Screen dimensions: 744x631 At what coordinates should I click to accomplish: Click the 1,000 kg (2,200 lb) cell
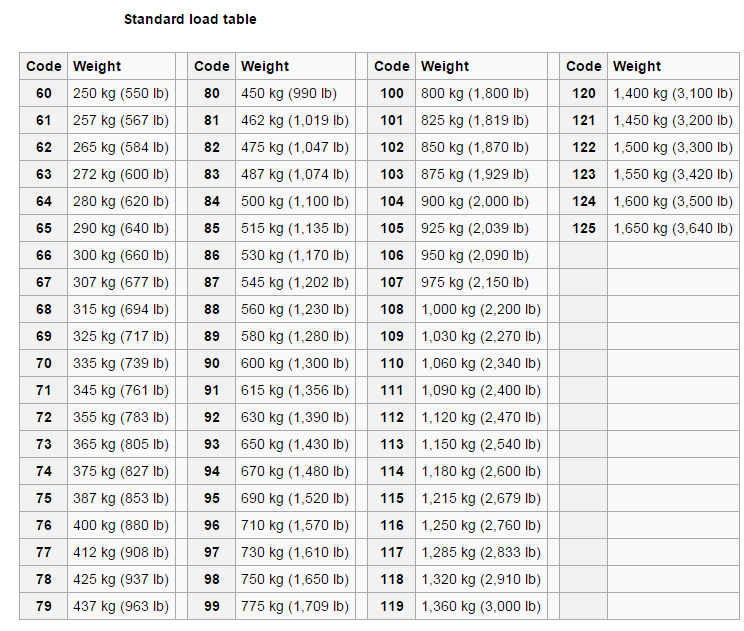(481, 309)
